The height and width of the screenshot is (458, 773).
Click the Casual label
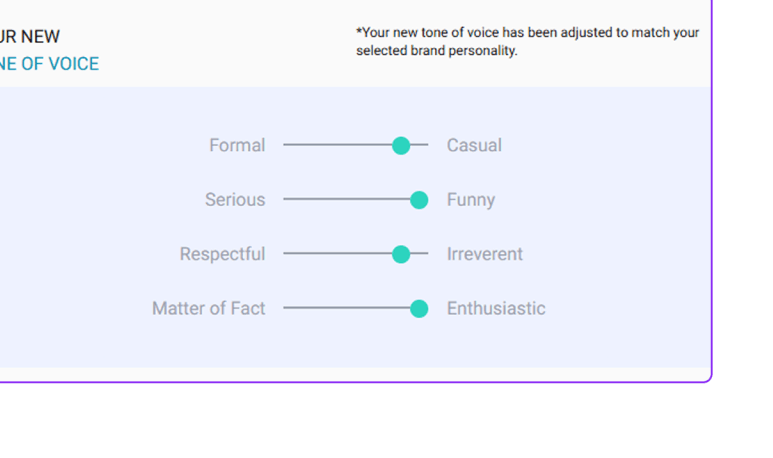tap(474, 146)
